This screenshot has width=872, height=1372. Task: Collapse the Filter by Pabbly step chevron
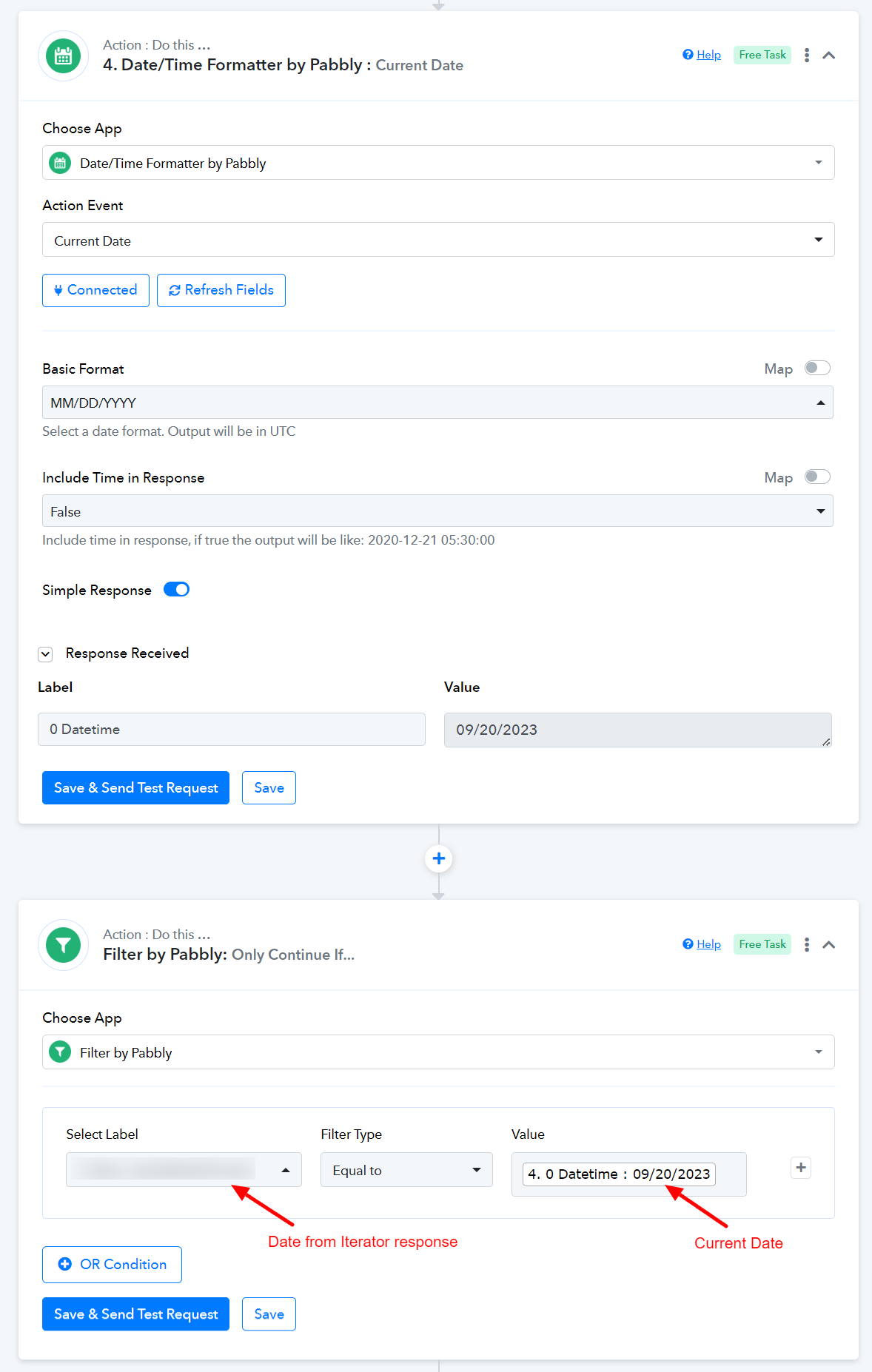coord(829,945)
